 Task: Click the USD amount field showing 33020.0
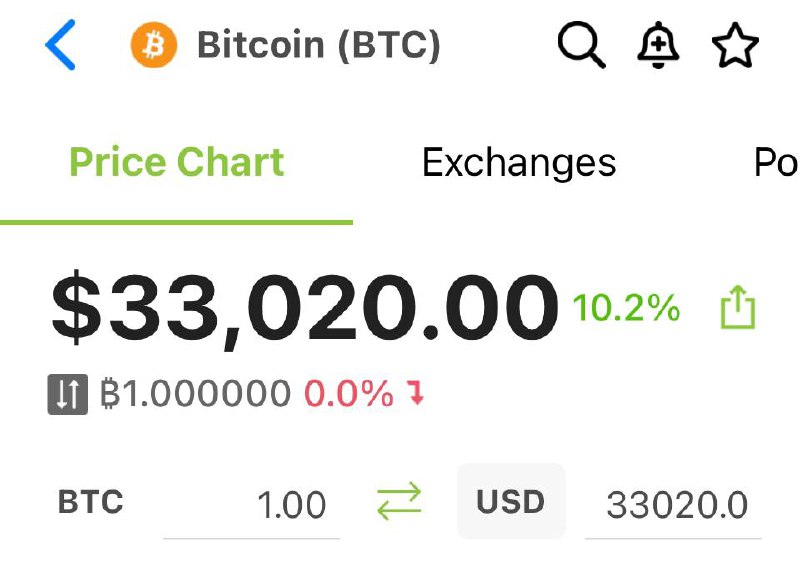point(675,505)
